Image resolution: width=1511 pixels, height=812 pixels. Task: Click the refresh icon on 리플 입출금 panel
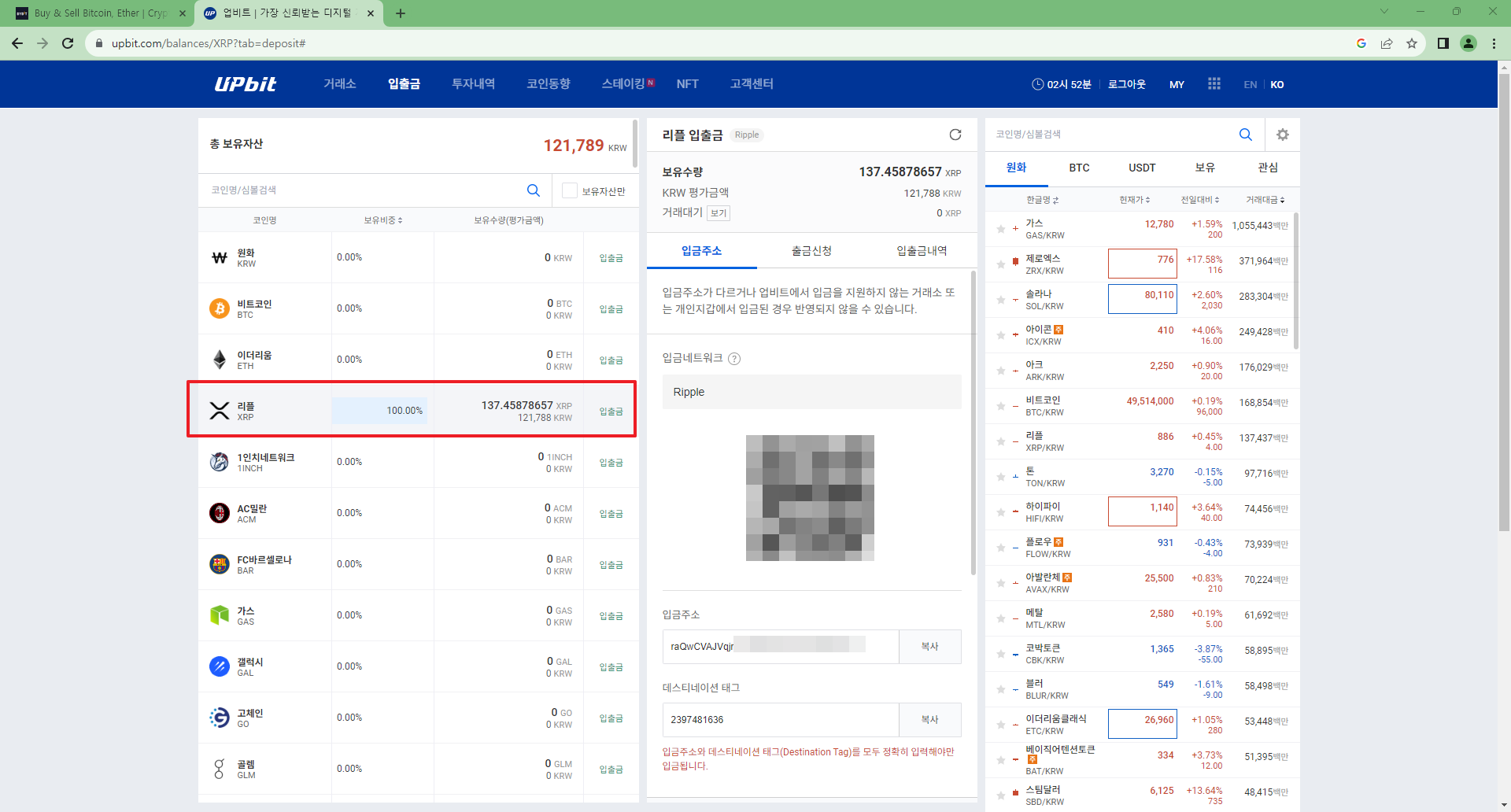pos(955,135)
